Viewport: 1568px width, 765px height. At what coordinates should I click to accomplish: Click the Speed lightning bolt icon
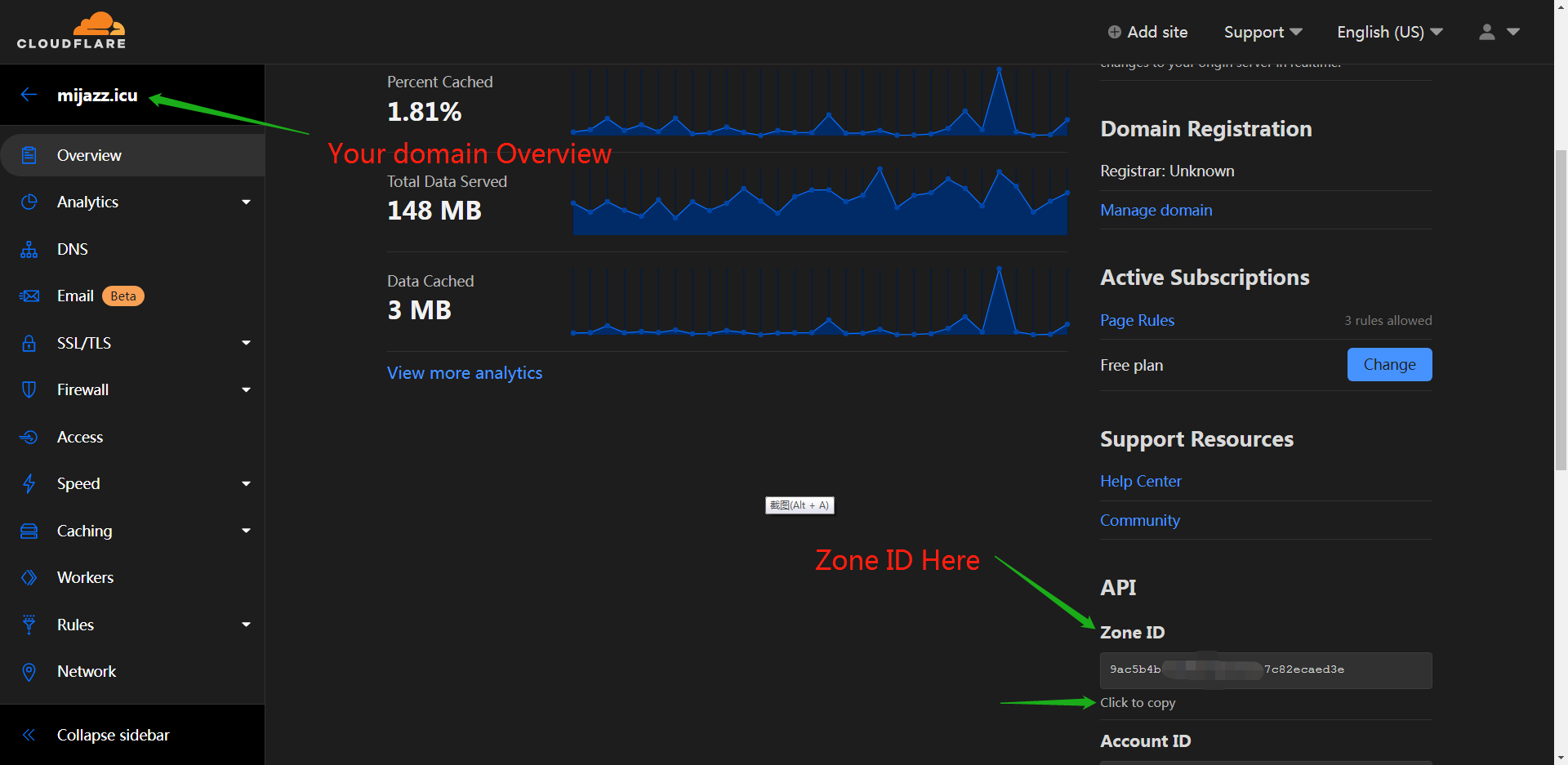coord(29,483)
